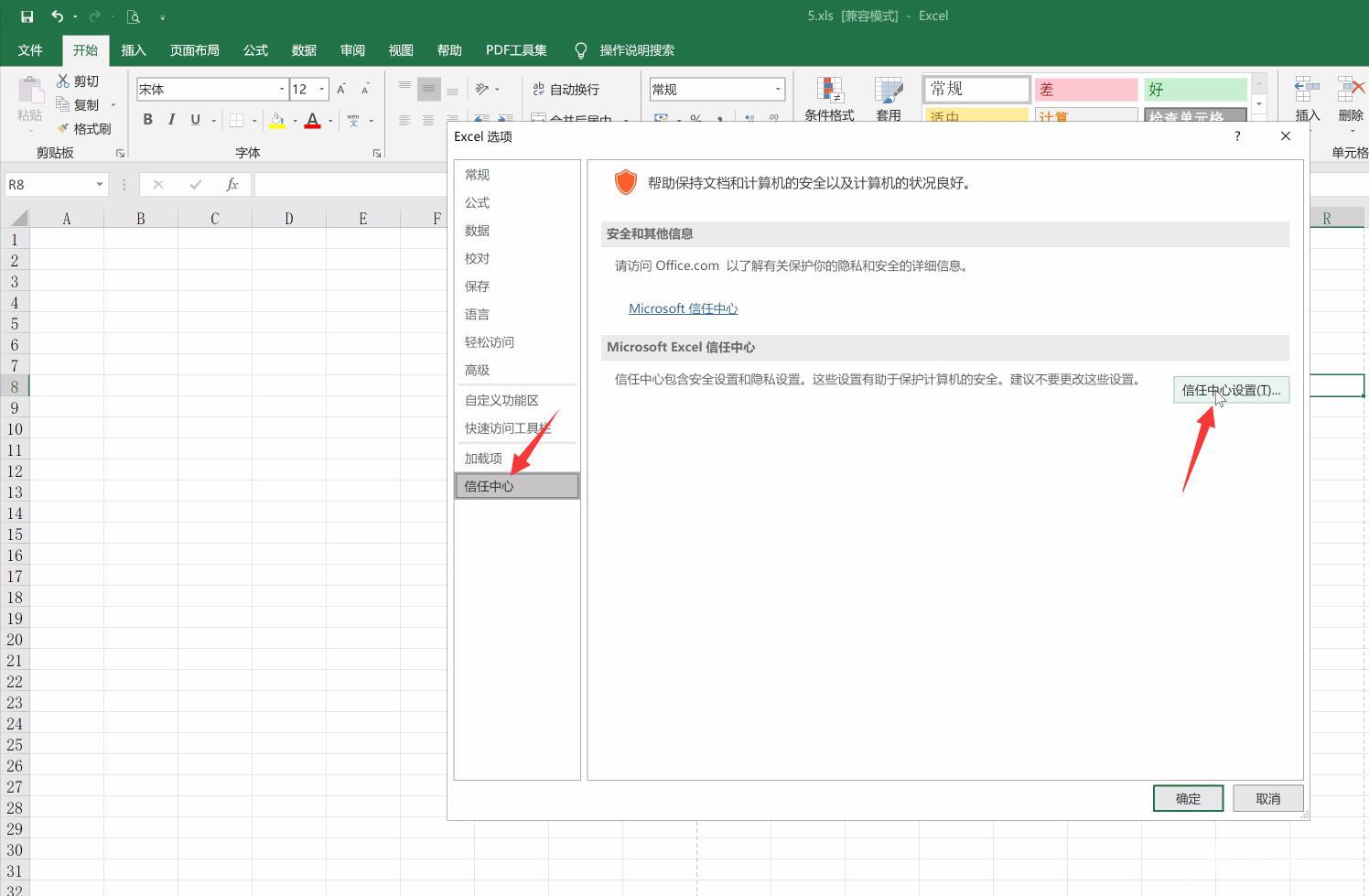Click the 确定 button in Excel 选项
Image resolution: width=1369 pixels, height=896 pixels.
click(x=1188, y=798)
